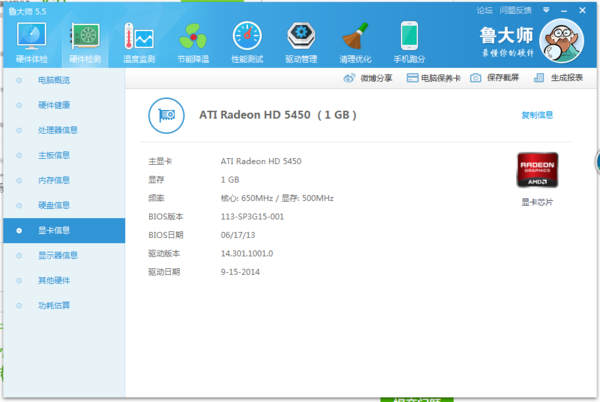Open the 硬件体检 hardware checkup icon
This screenshot has height=402, width=600.
[x=31, y=42]
